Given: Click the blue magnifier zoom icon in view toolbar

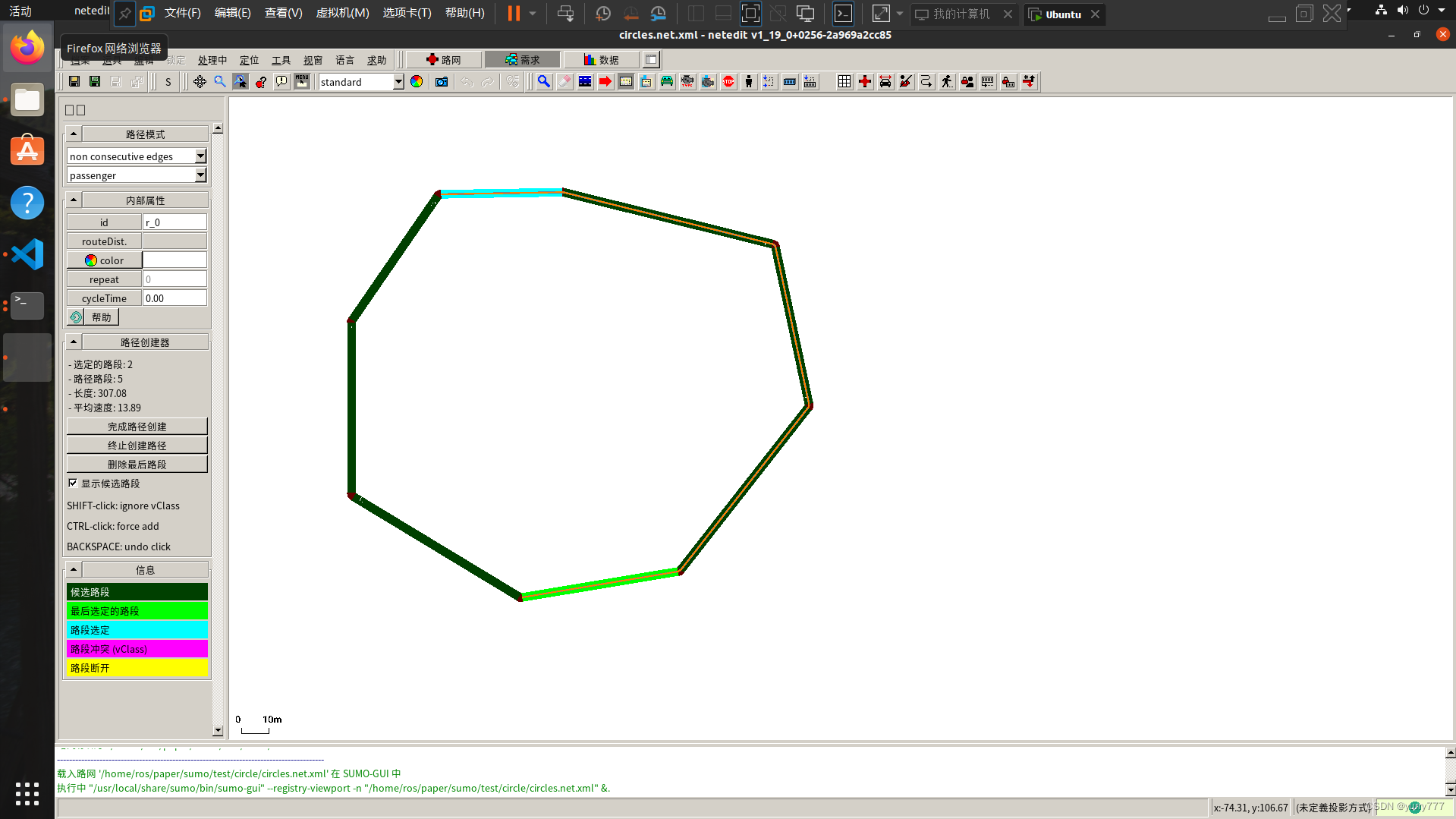Looking at the screenshot, I should tap(220, 82).
